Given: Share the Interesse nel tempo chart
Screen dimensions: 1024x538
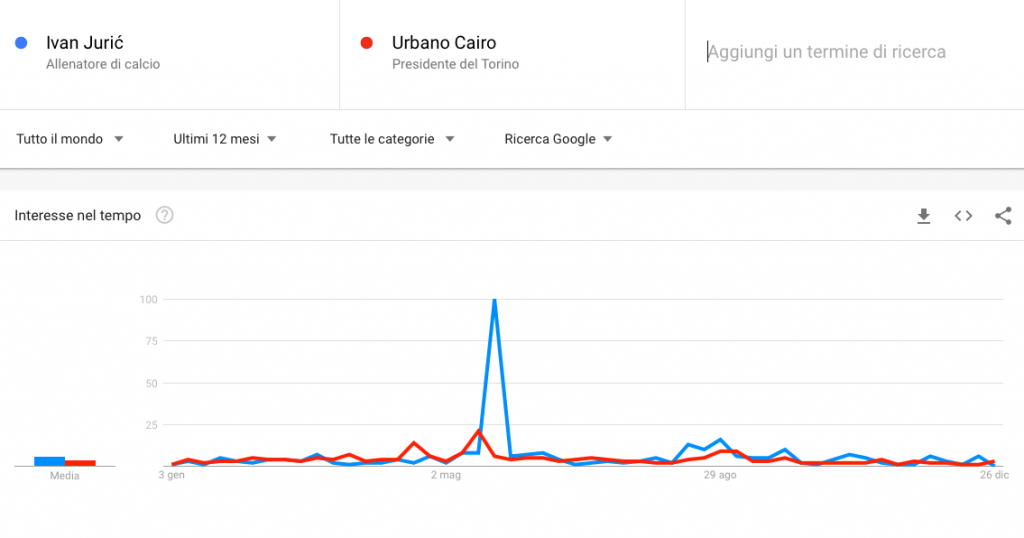Looking at the screenshot, I should tap(1003, 216).
